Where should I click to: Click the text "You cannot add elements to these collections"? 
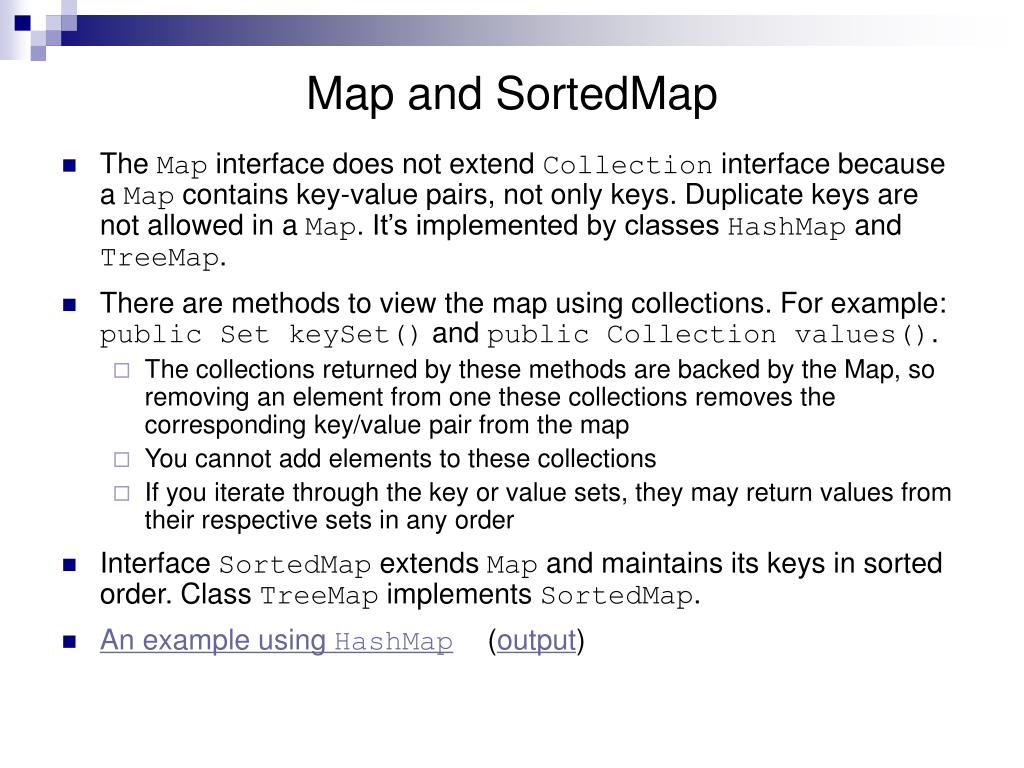(400, 459)
